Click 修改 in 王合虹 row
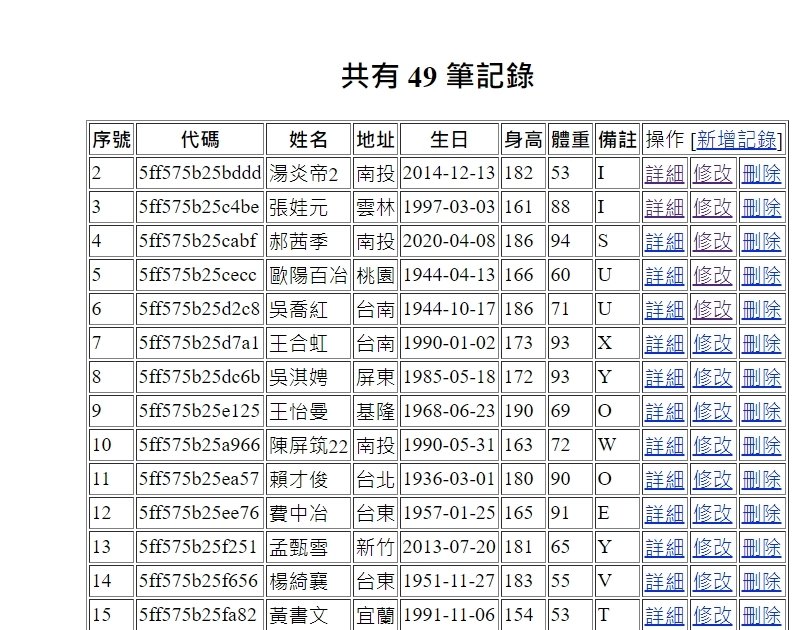The image size is (811, 630). (713, 344)
